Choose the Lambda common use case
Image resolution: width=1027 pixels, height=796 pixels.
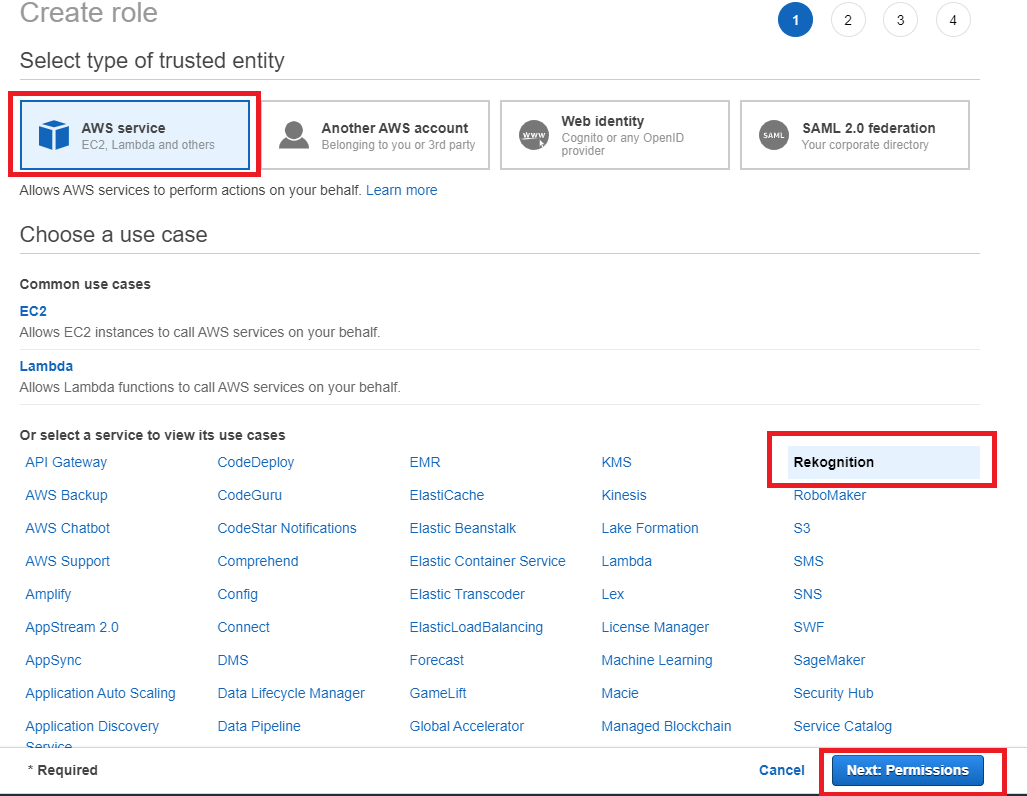[x=46, y=366]
